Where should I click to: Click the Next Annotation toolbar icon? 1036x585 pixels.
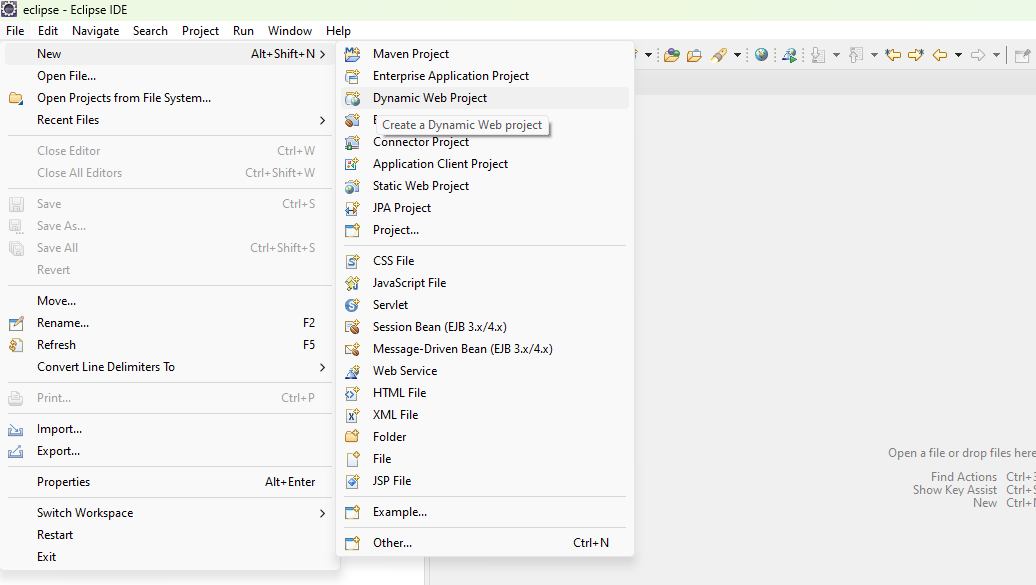tap(818, 54)
